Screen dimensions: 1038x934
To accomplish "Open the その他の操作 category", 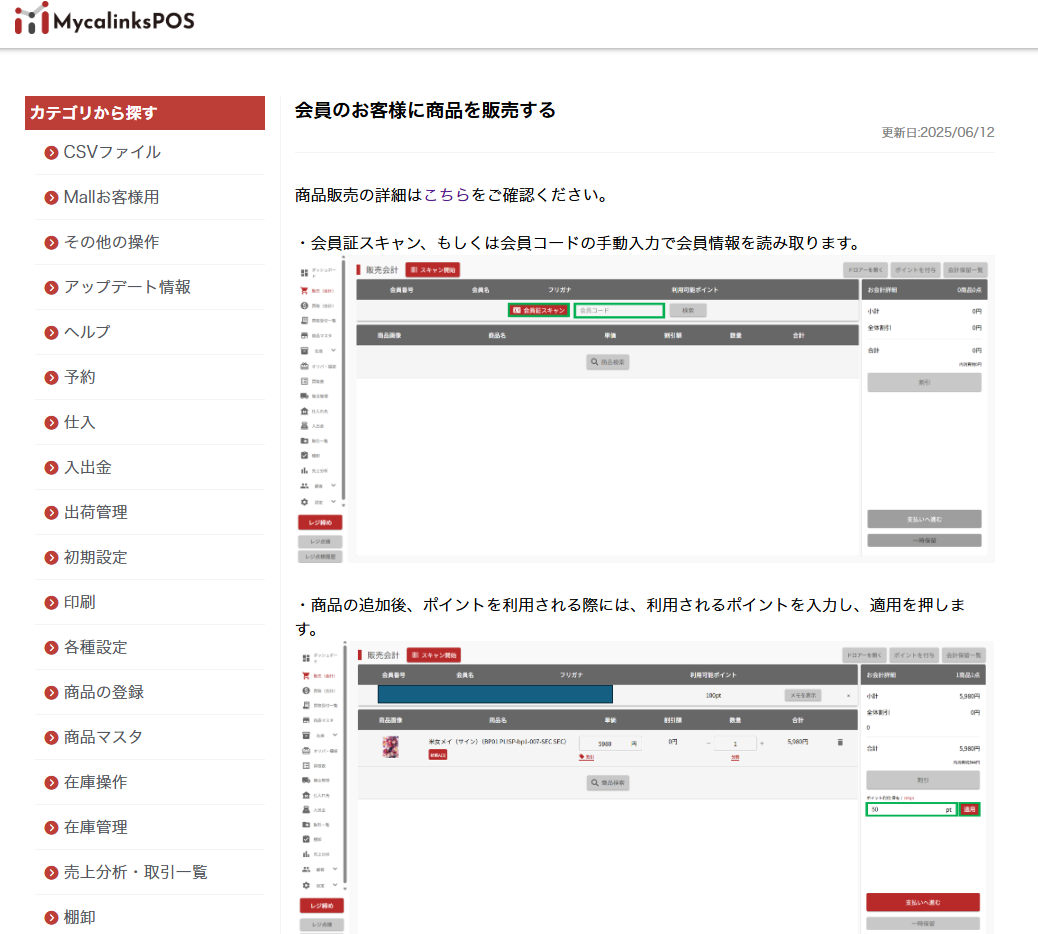I will click(x=111, y=243).
